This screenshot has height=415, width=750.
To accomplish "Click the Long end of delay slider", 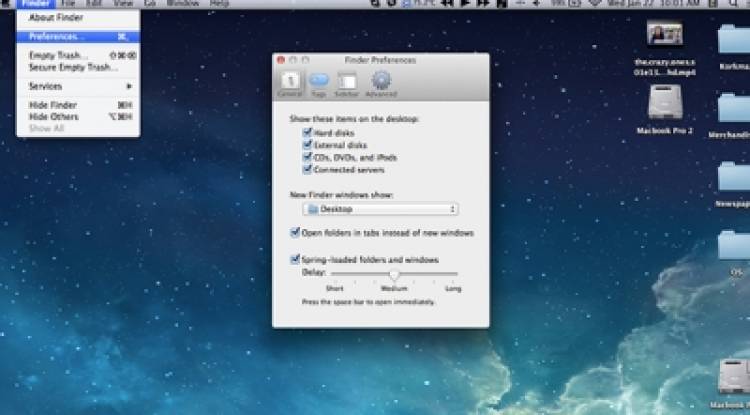I will [x=453, y=288].
